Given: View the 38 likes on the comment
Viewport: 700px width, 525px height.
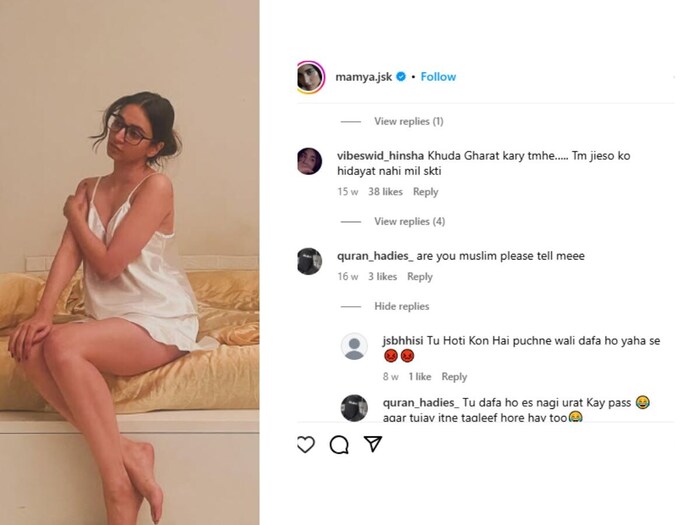Looking at the screenshot, I should tap(385, 192).
